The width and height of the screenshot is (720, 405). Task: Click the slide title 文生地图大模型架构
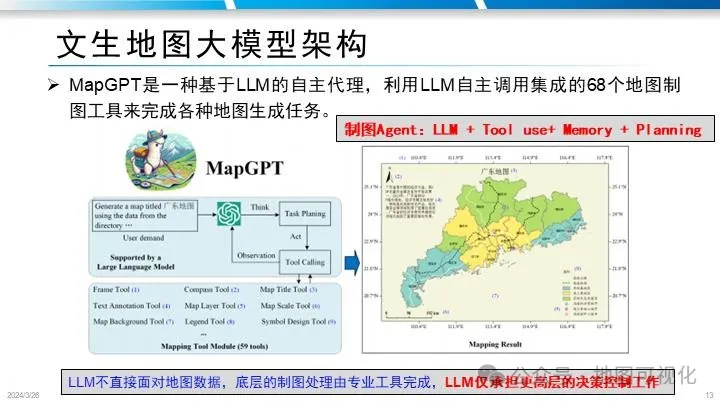(212, 45)
